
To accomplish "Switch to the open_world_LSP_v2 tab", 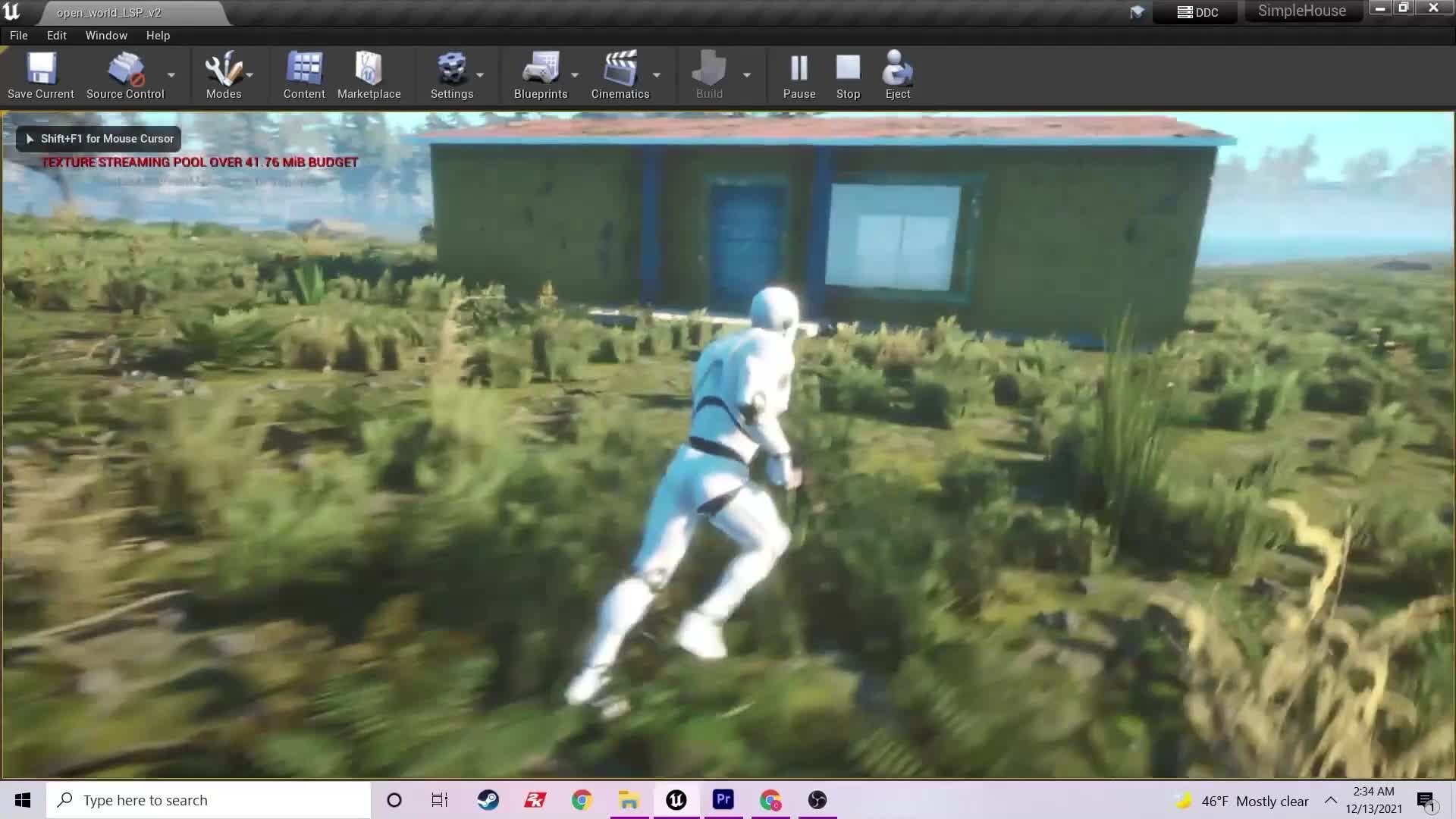I will (109, 13).
